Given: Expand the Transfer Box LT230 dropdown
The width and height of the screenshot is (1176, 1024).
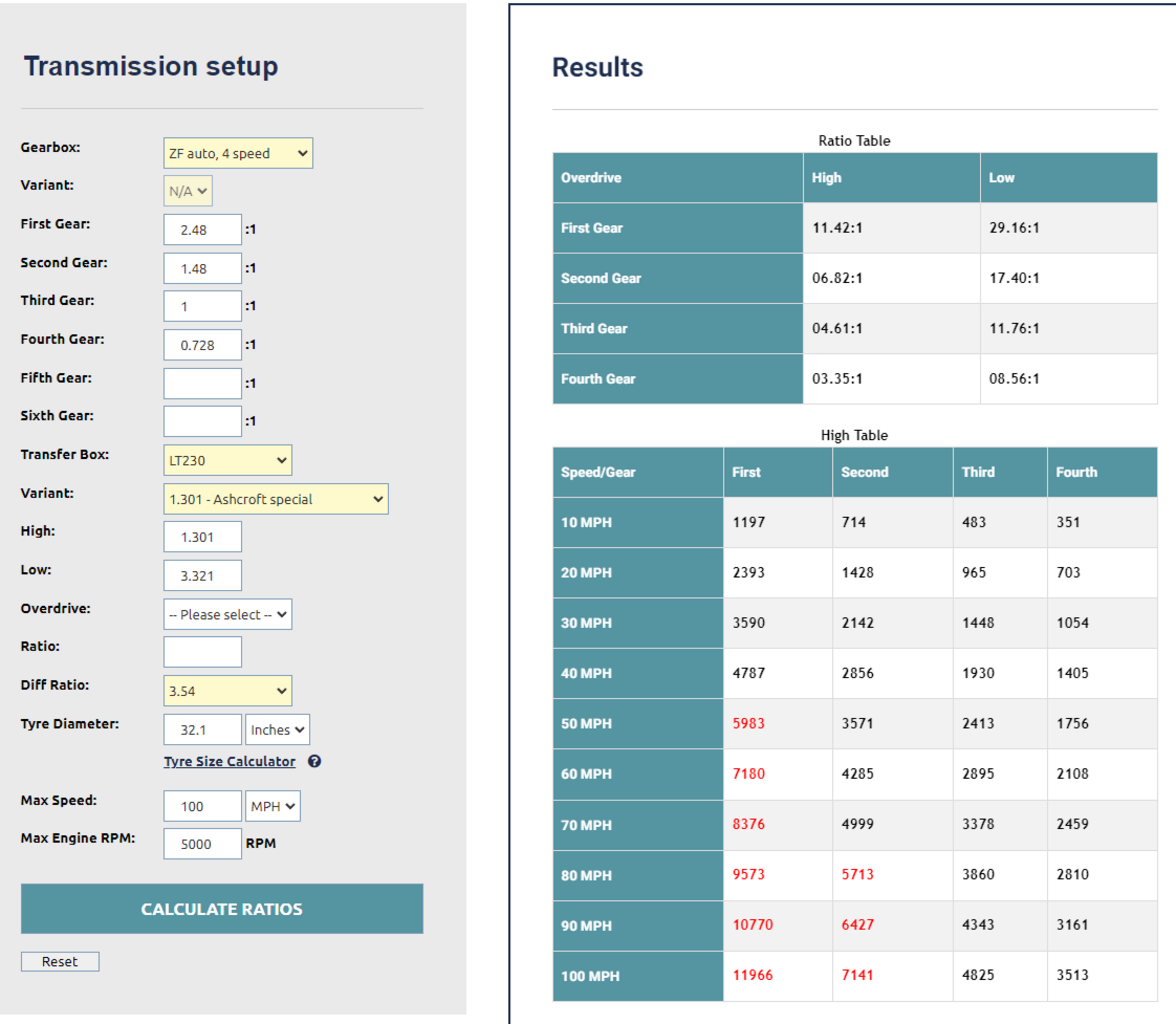Looking at the screenshot, I should tap(227, 461).
